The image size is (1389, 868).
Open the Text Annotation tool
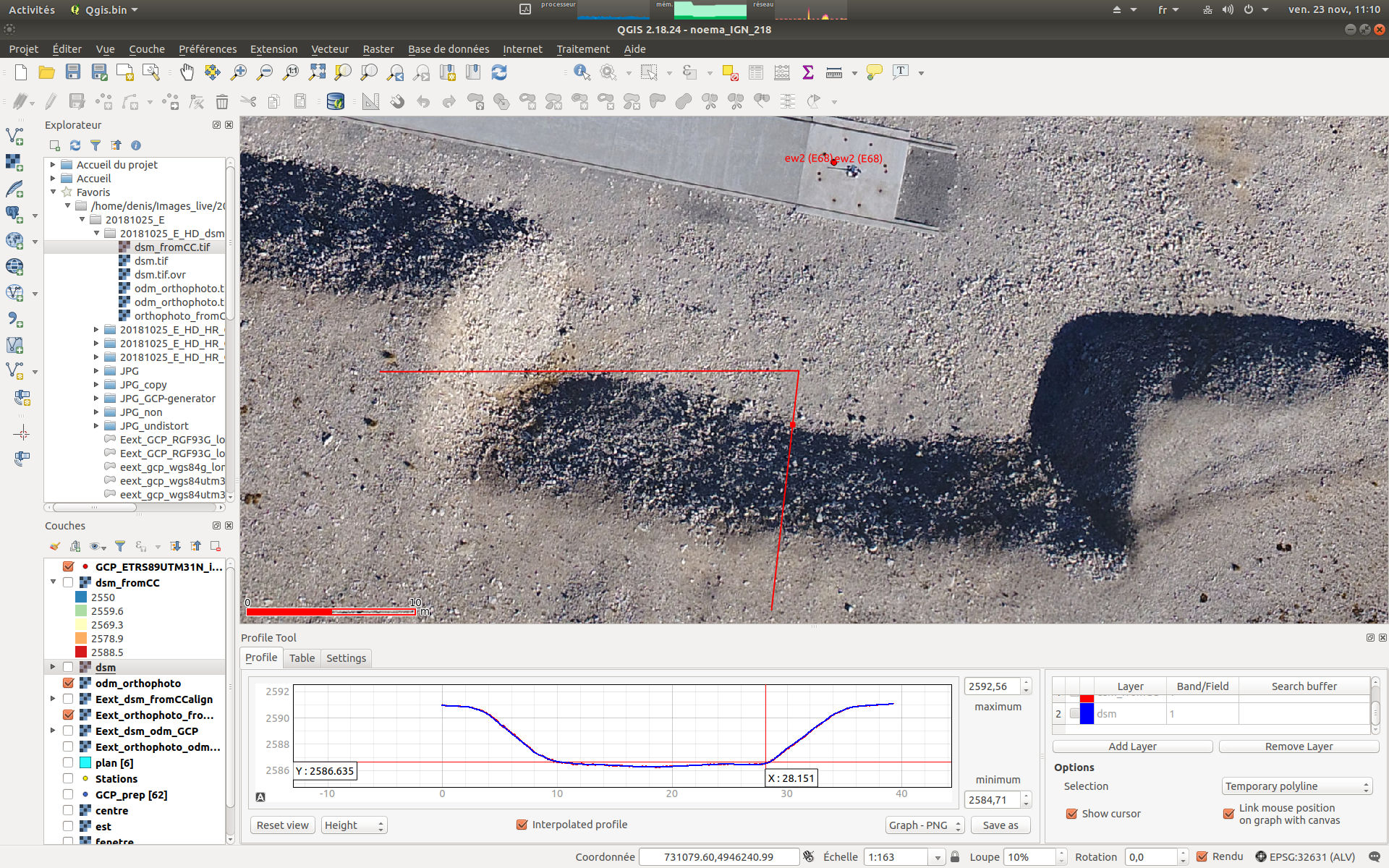[901, 72]
